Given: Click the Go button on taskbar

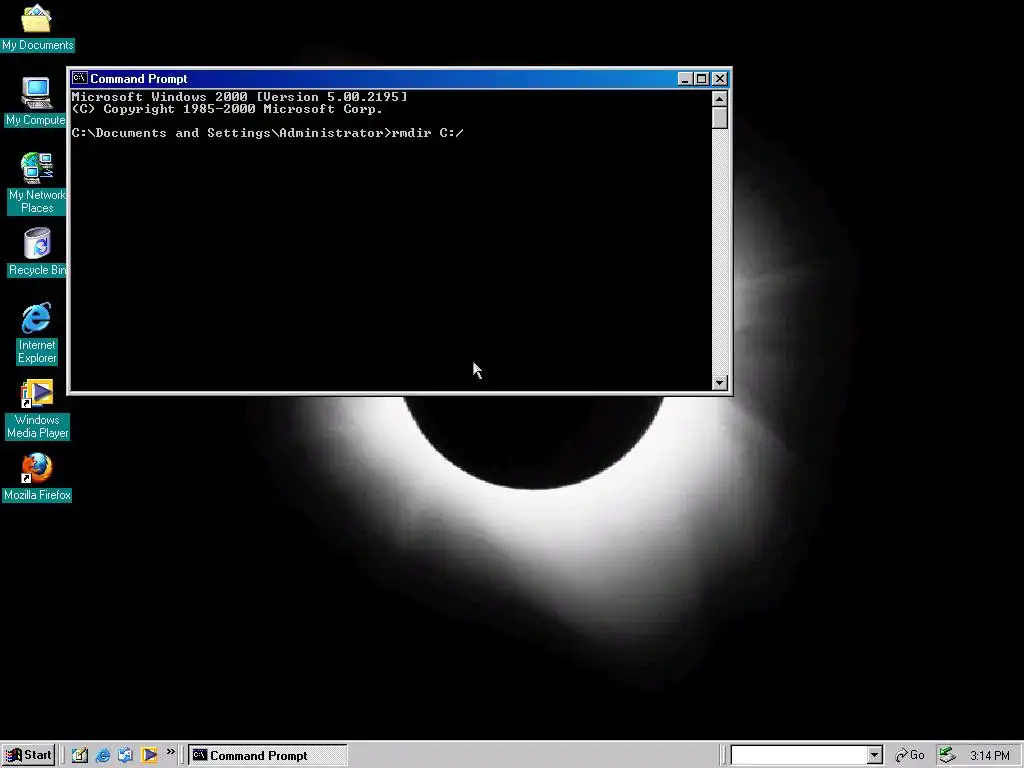Looking at the screenshot, I should (910, 755).
